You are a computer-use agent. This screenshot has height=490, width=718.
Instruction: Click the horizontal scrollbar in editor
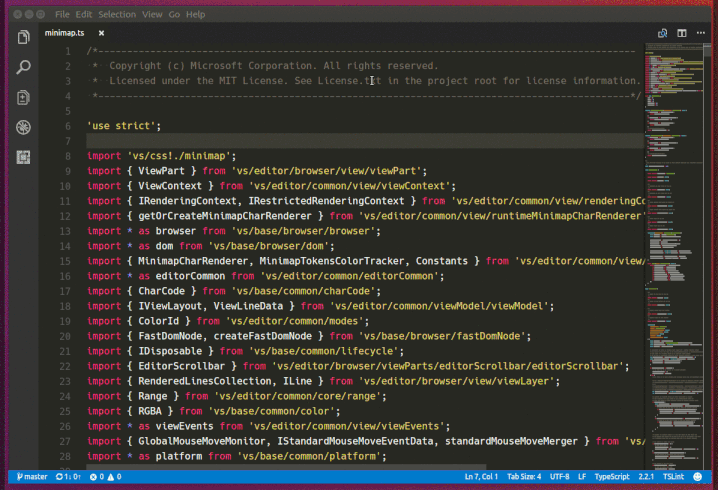pyautogui.click(x=286, y=467)
